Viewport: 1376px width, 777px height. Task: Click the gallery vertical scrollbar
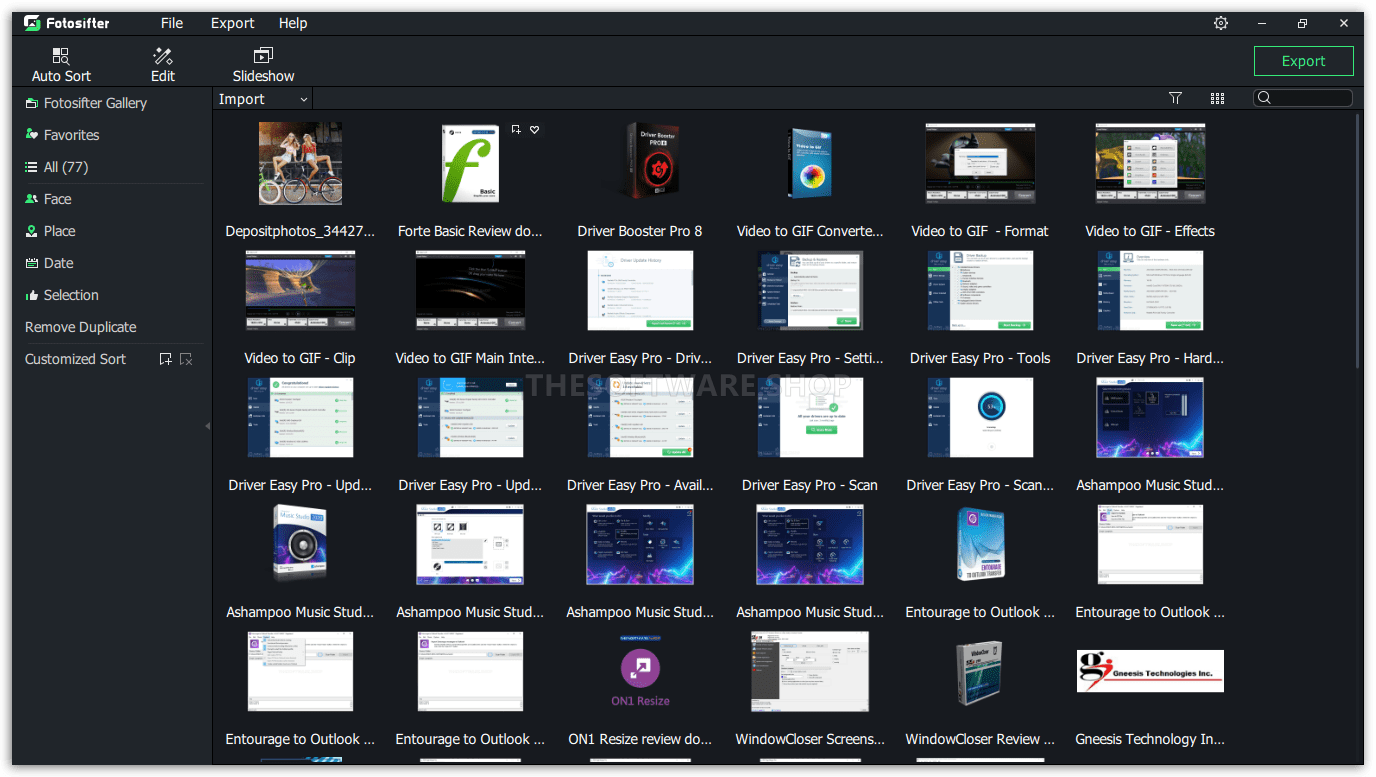tap(1357, 240)
